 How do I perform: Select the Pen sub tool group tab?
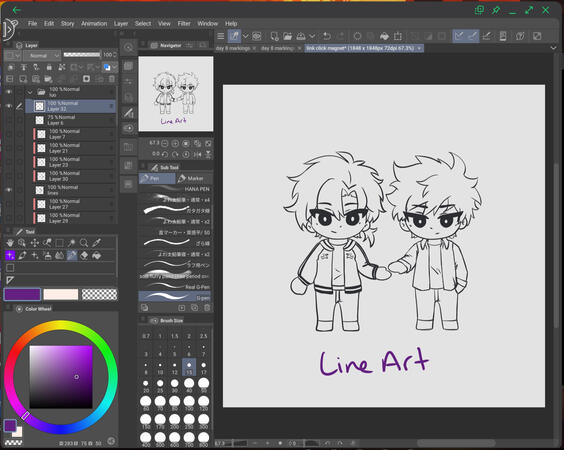157,178
